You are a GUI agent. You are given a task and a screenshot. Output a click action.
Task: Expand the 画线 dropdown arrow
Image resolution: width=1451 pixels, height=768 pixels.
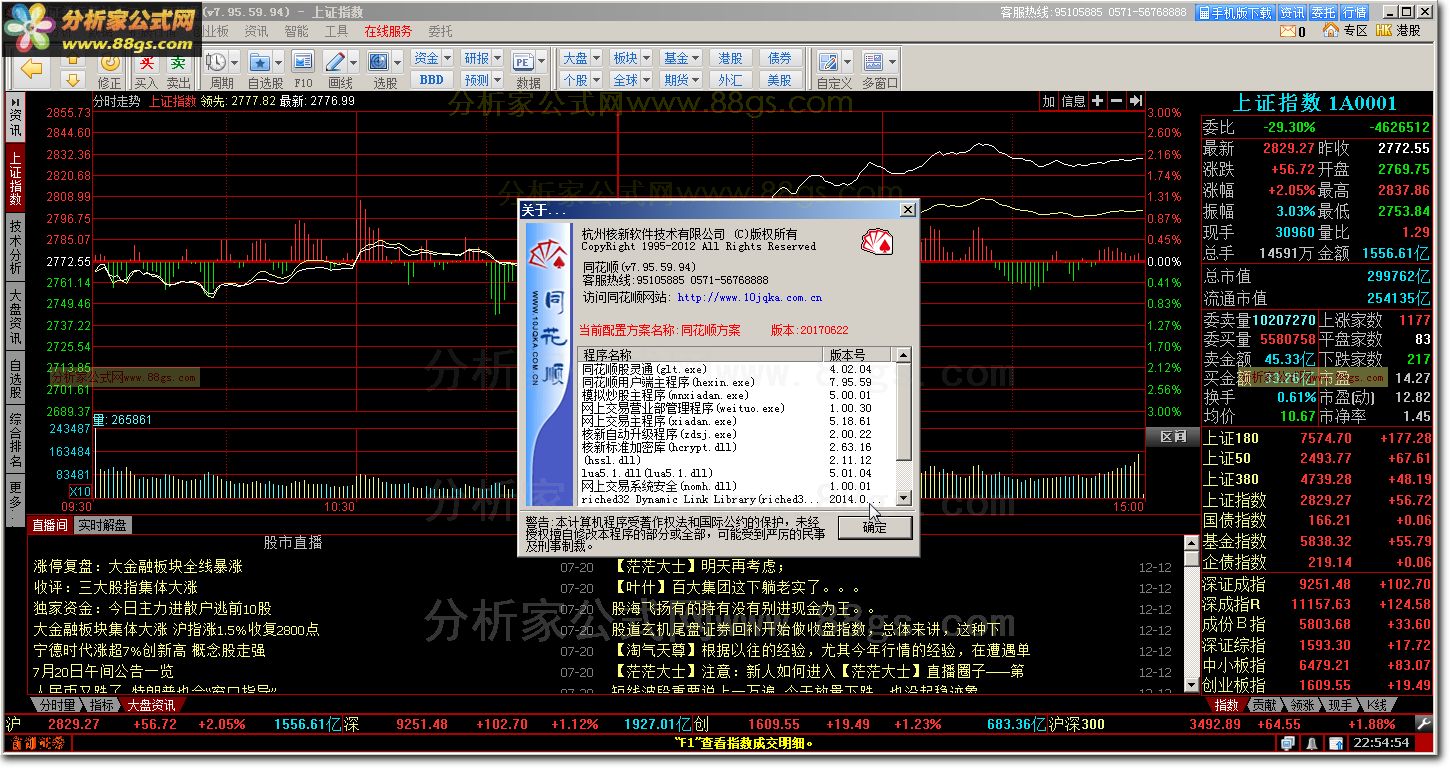pyautogui.click(x=354, y=63)
